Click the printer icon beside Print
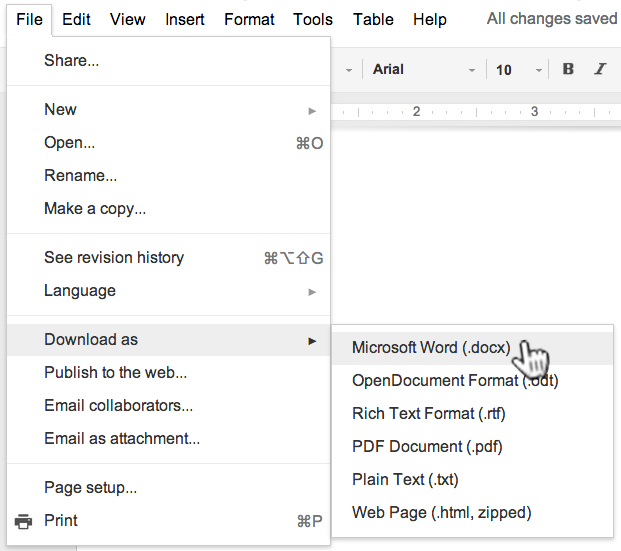 tap(23, 521)
